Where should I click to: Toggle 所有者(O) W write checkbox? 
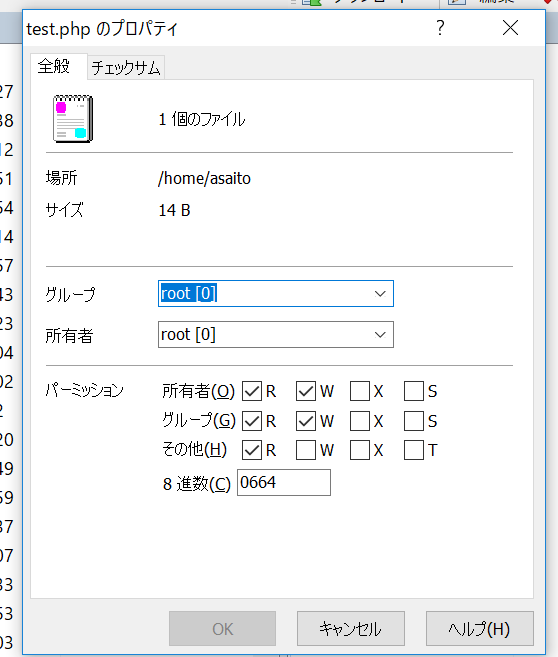point(306,391)
